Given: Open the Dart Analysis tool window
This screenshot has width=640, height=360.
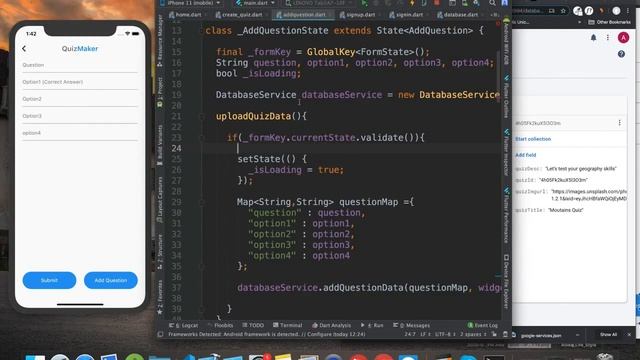Looking at the screenshot, I should point(331,325).
